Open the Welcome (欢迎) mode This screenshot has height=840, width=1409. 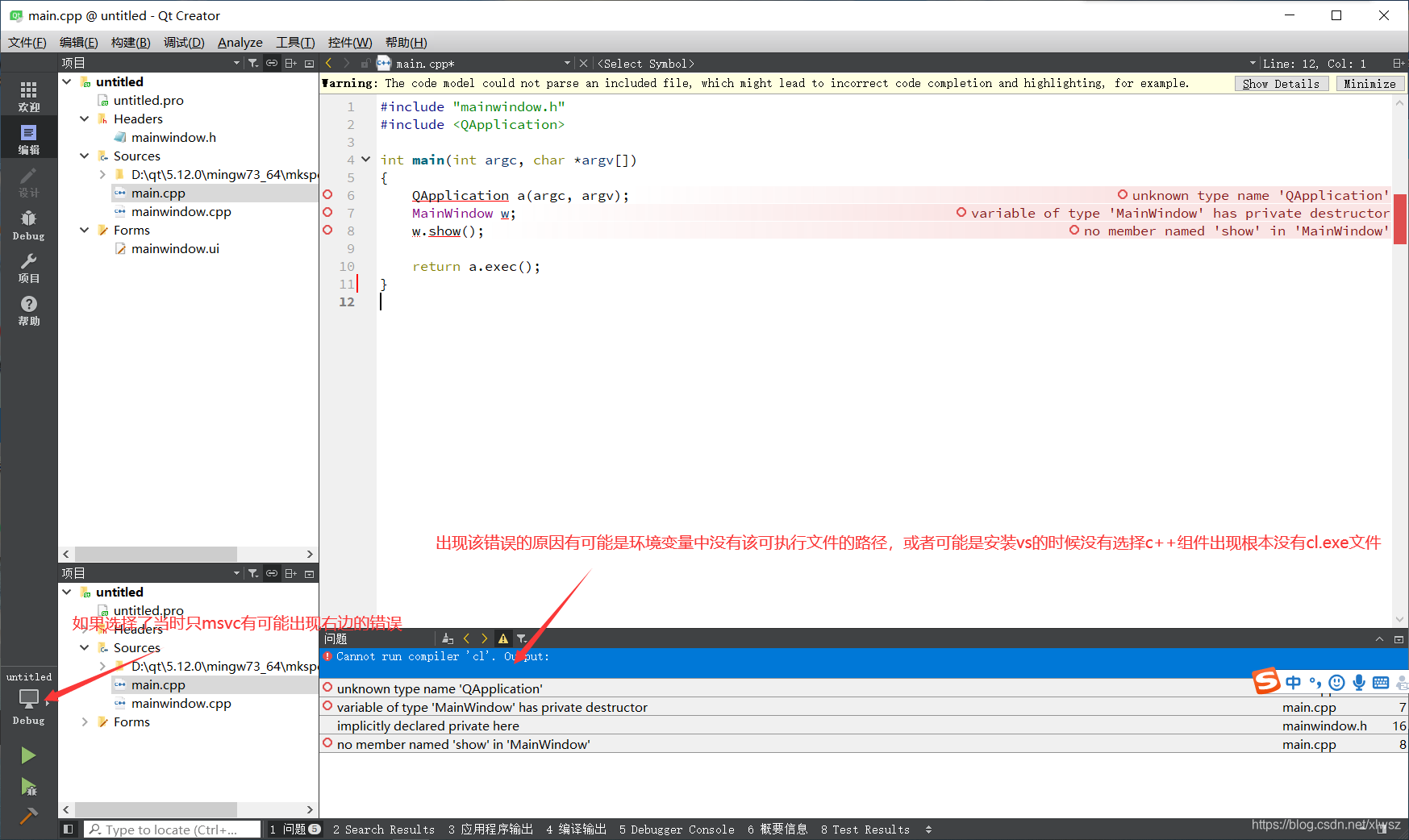29,96
